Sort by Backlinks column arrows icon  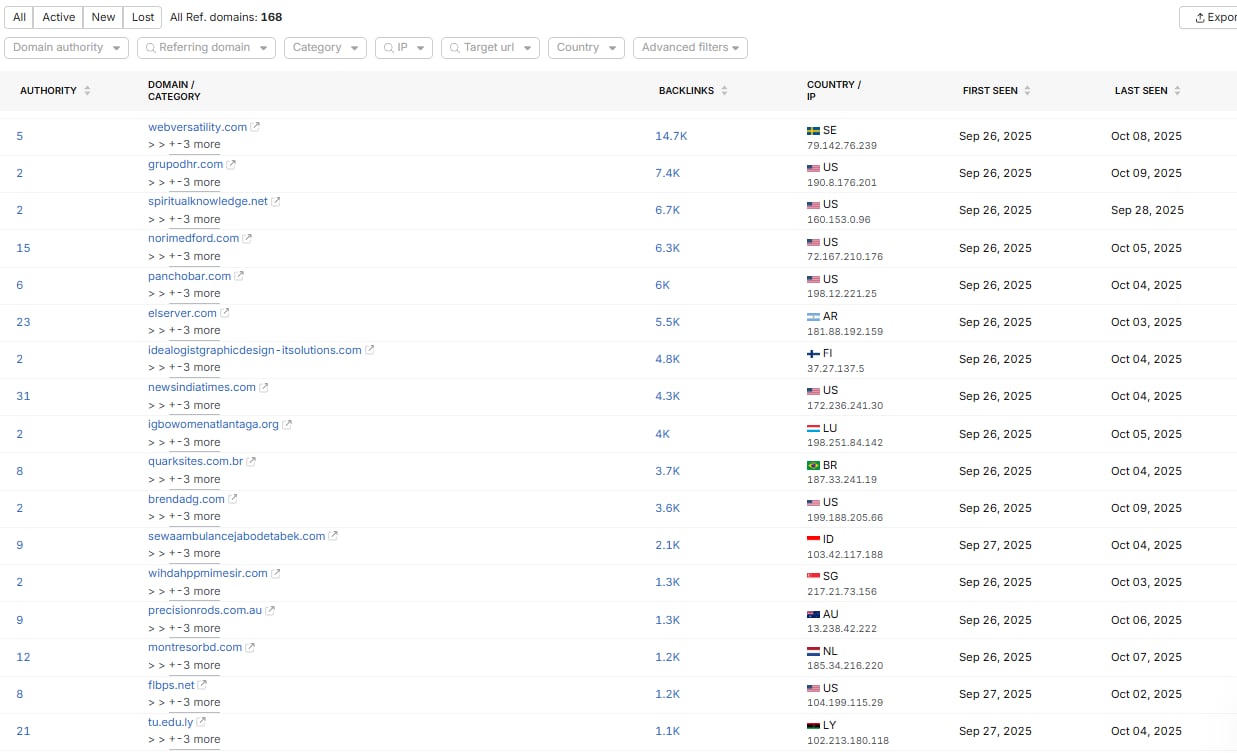724,91
